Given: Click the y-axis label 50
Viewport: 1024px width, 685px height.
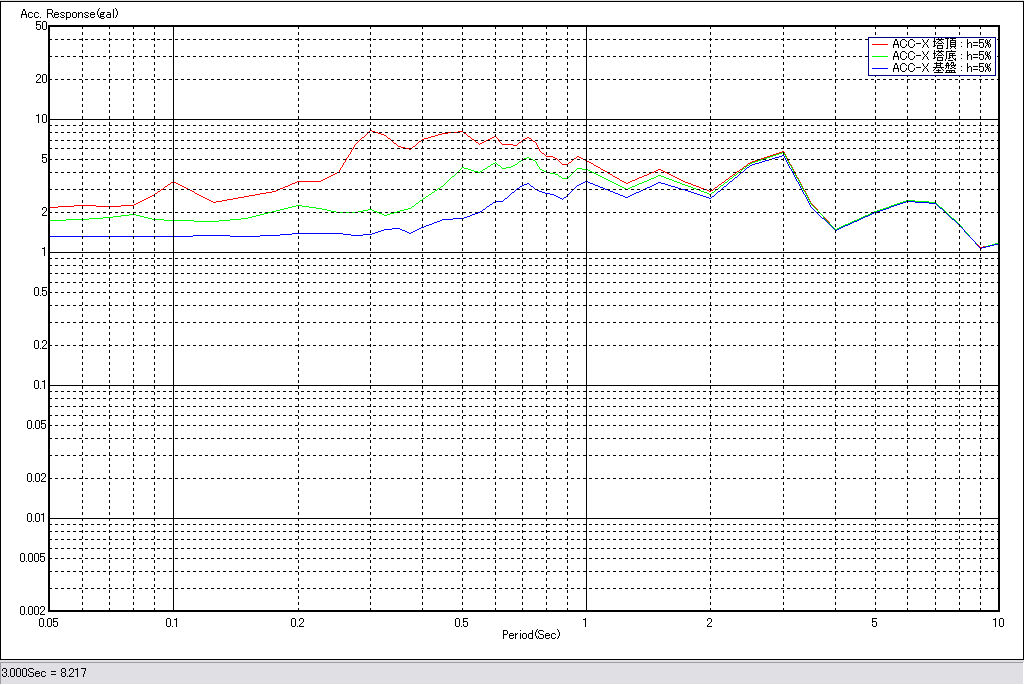Looking at the screenshot, I should pyautogui.click(x=41, y=26).
